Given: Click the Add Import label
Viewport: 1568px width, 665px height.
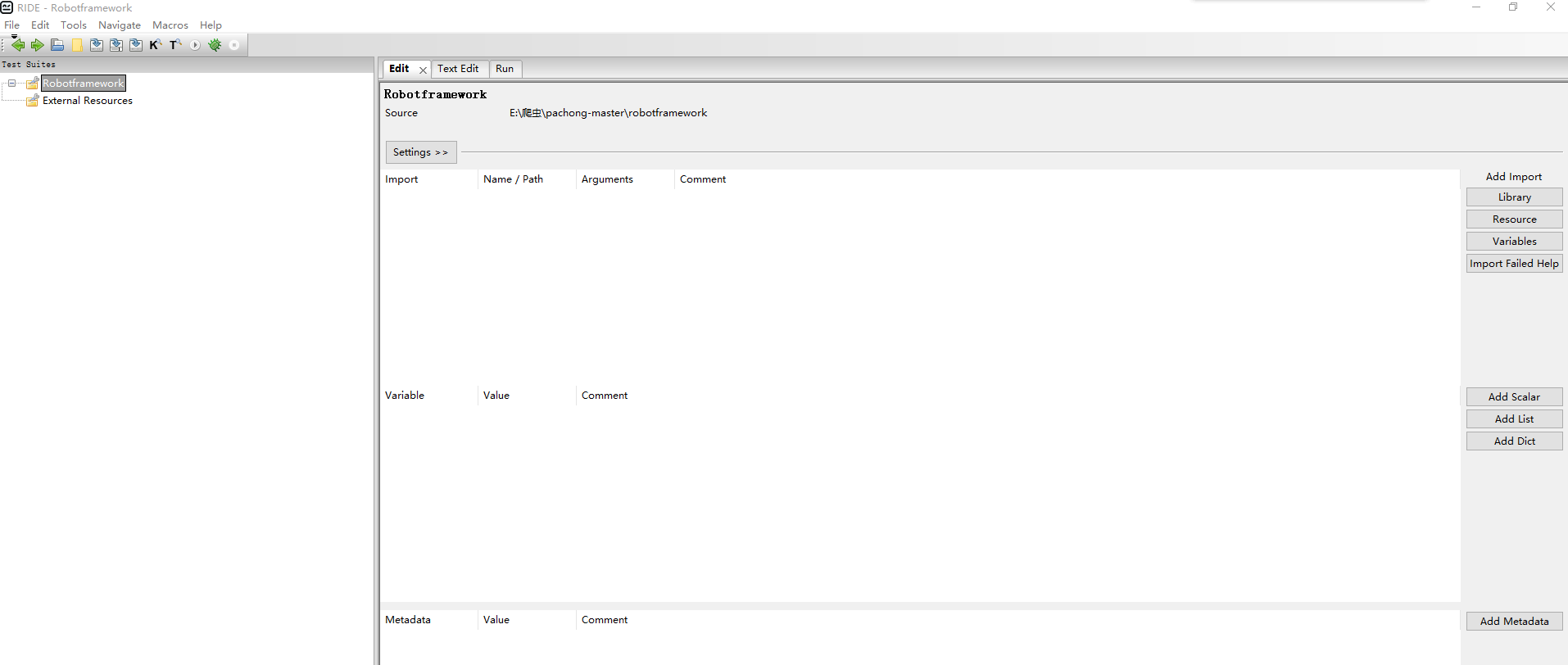Looking at the screenshot, I should [1514, 177].
